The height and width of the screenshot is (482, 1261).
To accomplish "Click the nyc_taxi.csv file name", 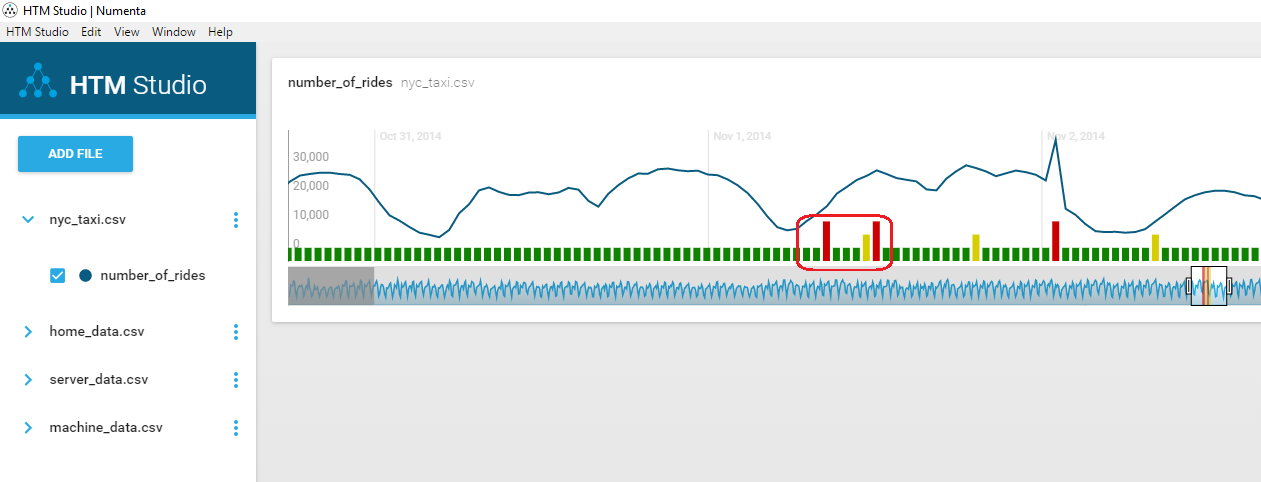I will tap(87, 219).
